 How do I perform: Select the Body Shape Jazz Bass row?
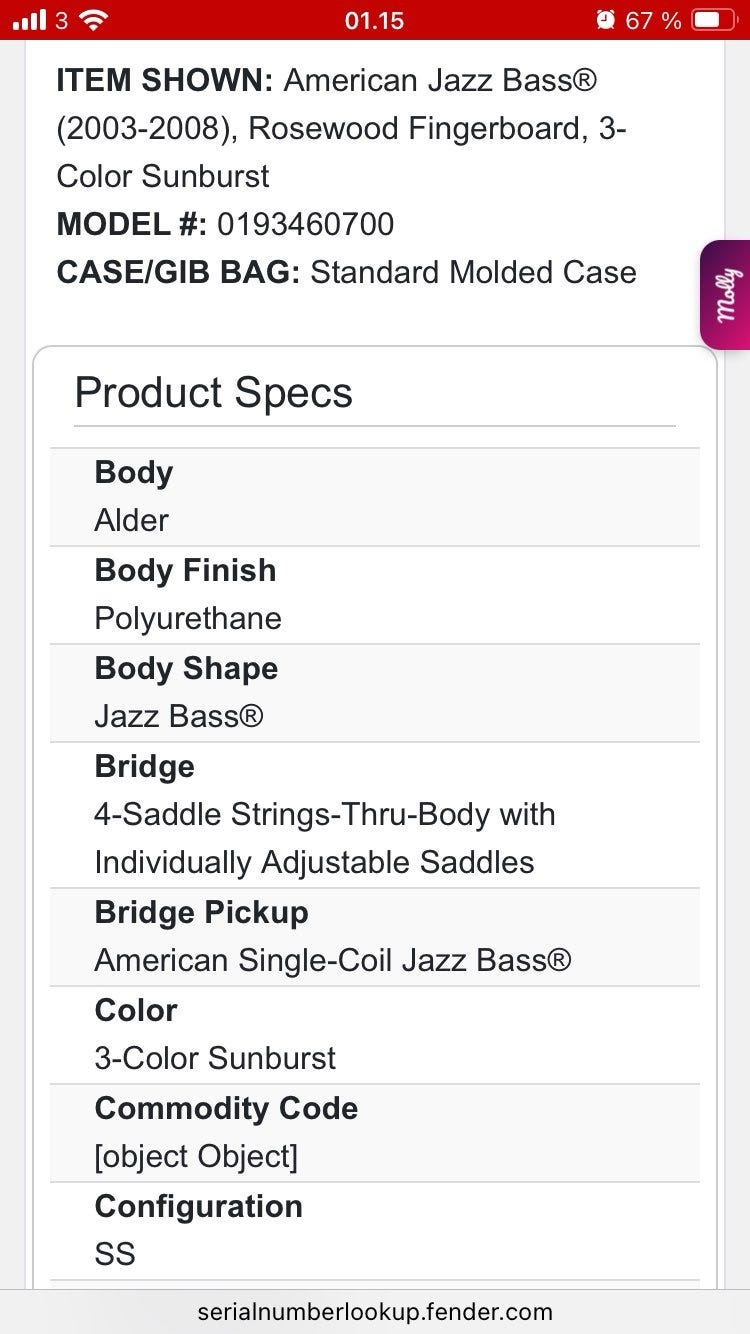point(375,693)
